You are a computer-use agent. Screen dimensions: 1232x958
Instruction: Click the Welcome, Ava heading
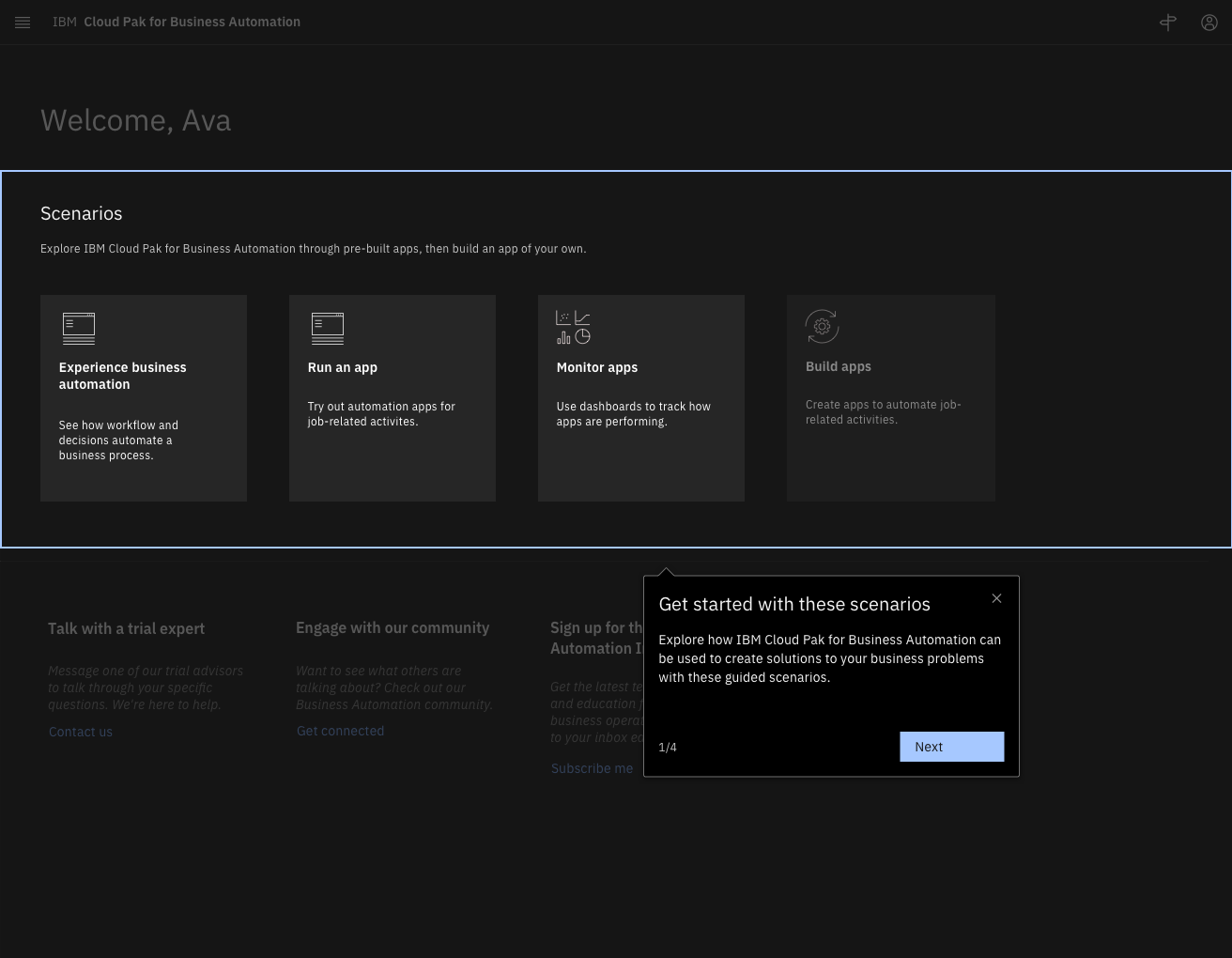(136, 120)
